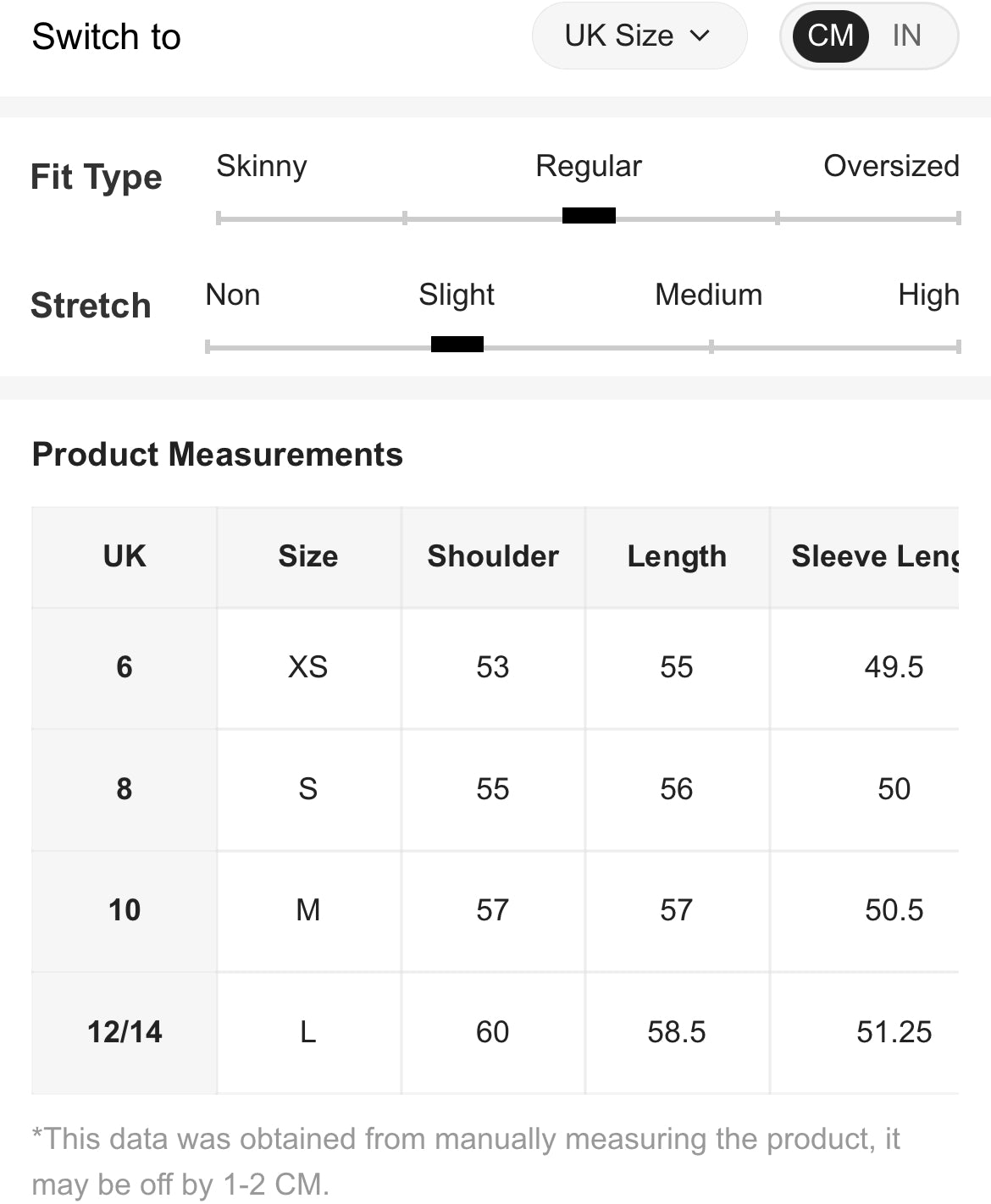
Task: Click the Medium stretch label
Action: click(709, 295)
